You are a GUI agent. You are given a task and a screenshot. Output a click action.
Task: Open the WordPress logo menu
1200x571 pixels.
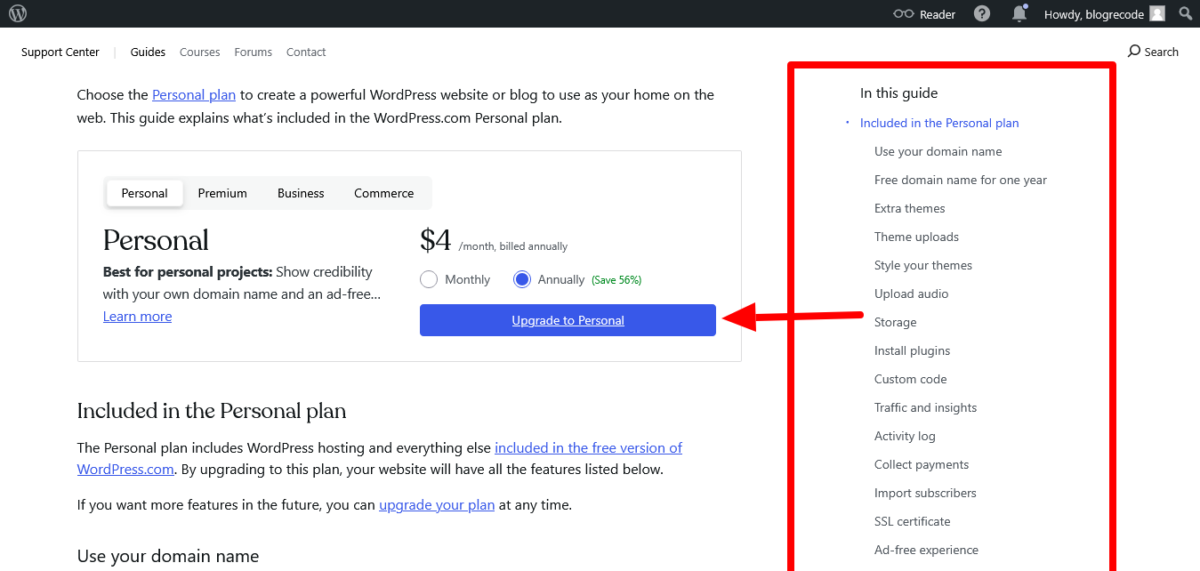click(x=17, y=14)
